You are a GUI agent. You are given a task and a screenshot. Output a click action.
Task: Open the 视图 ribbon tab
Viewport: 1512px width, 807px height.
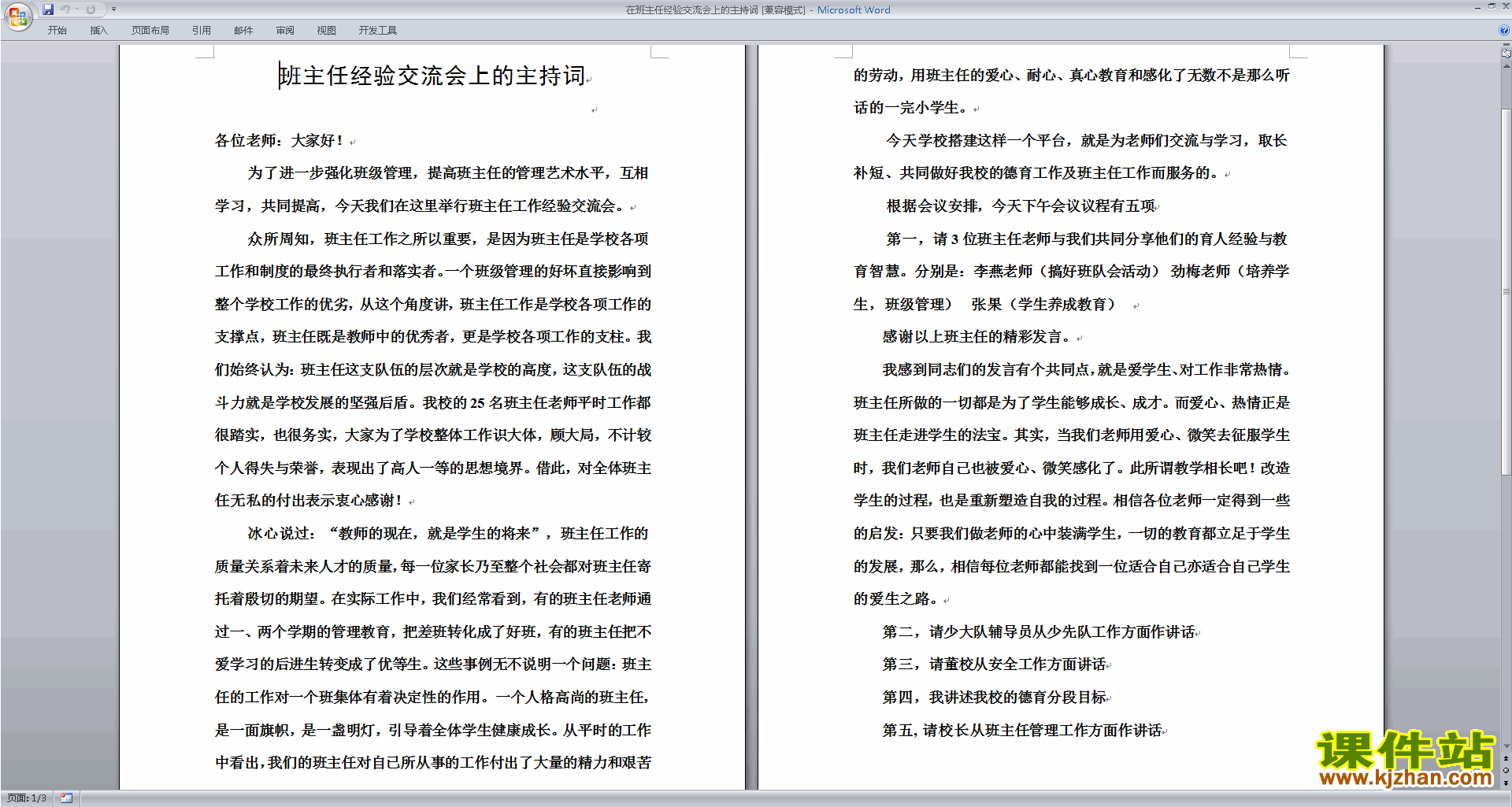[x=326, y=31]
